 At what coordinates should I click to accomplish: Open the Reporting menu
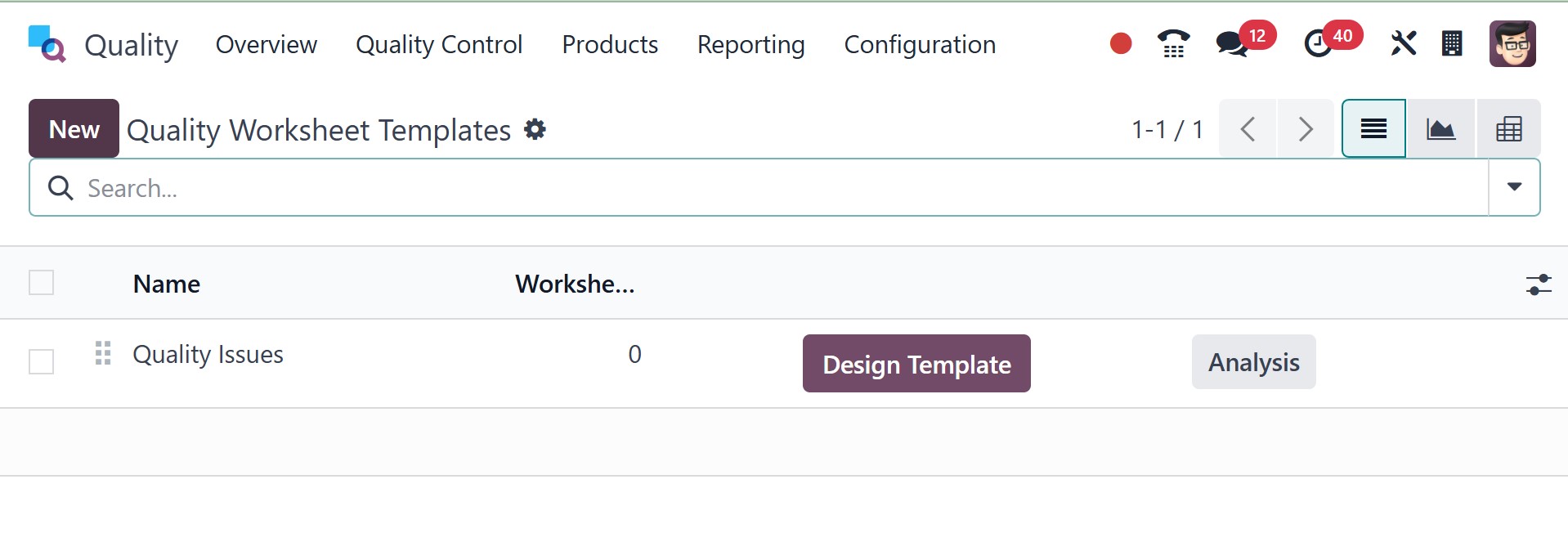click(750, 44)
